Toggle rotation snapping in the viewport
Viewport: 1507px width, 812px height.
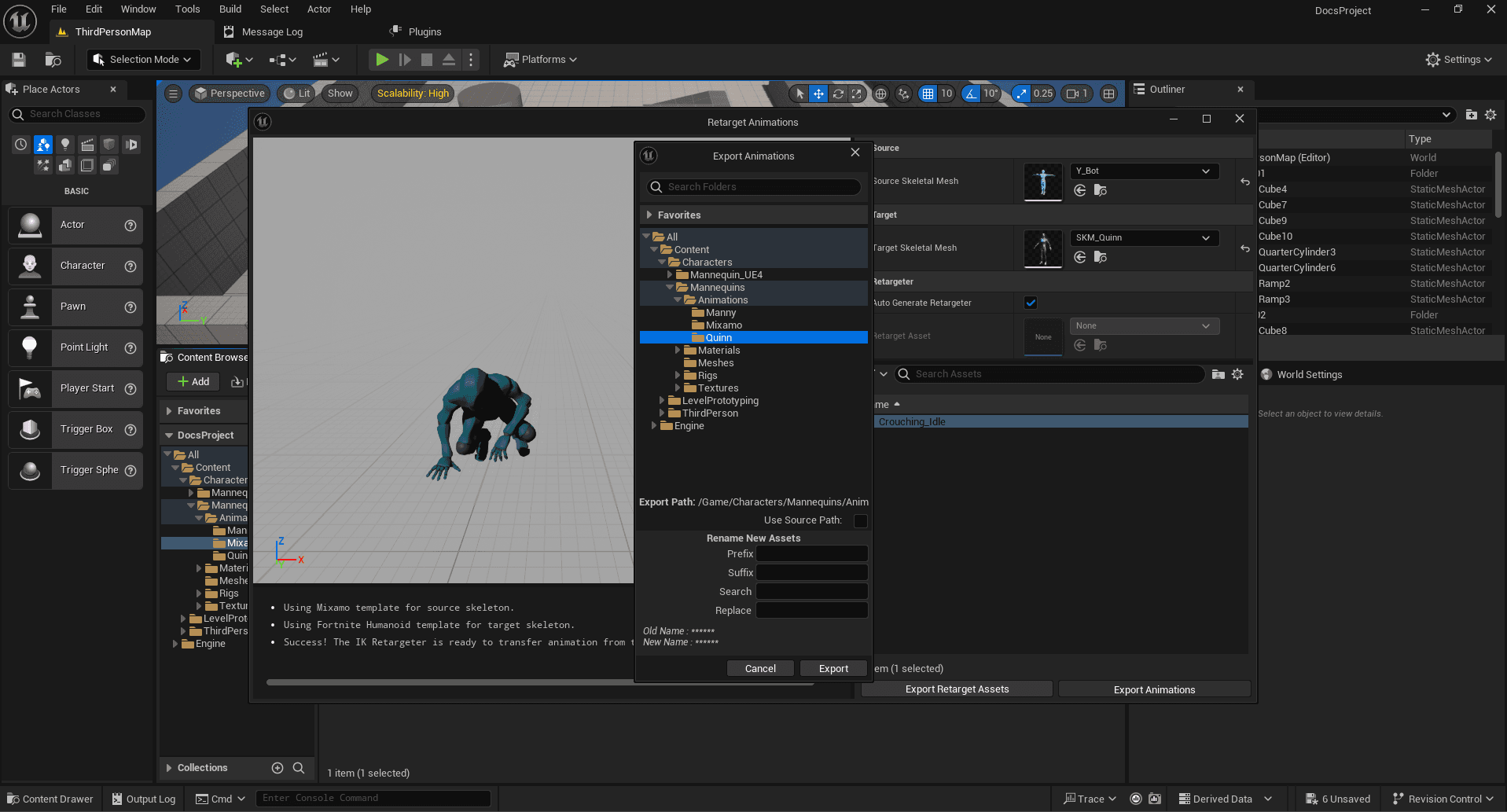pos(972,94)
